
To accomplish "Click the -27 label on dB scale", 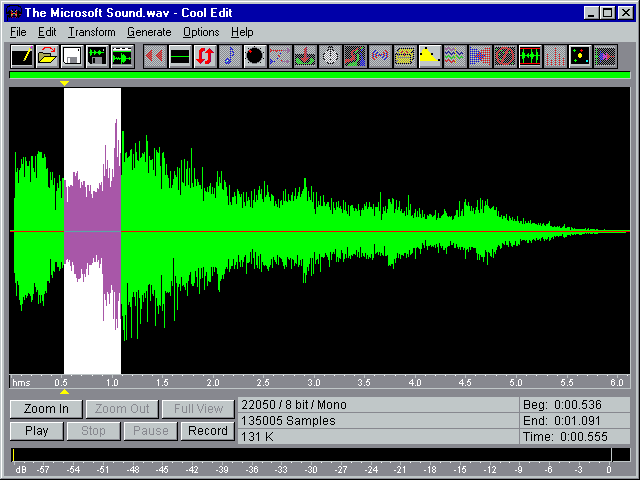I will (341, 470).
